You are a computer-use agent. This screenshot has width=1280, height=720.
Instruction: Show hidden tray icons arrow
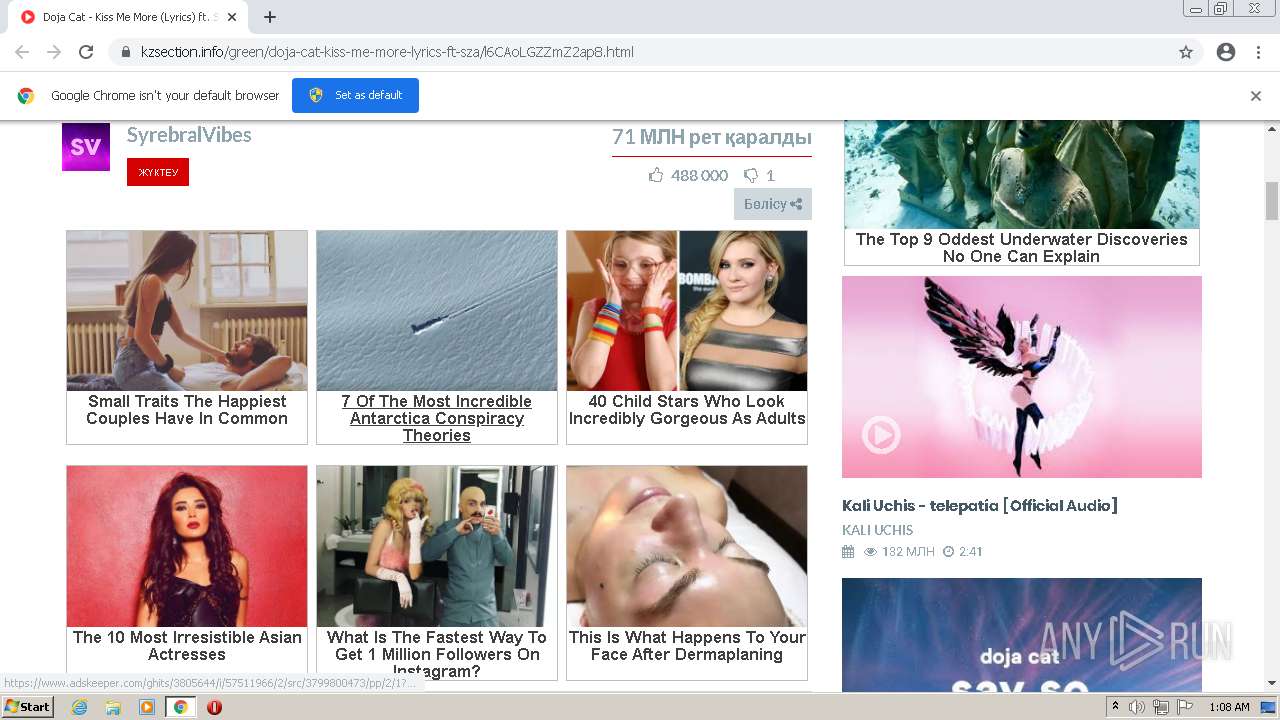coord(1116,707)
